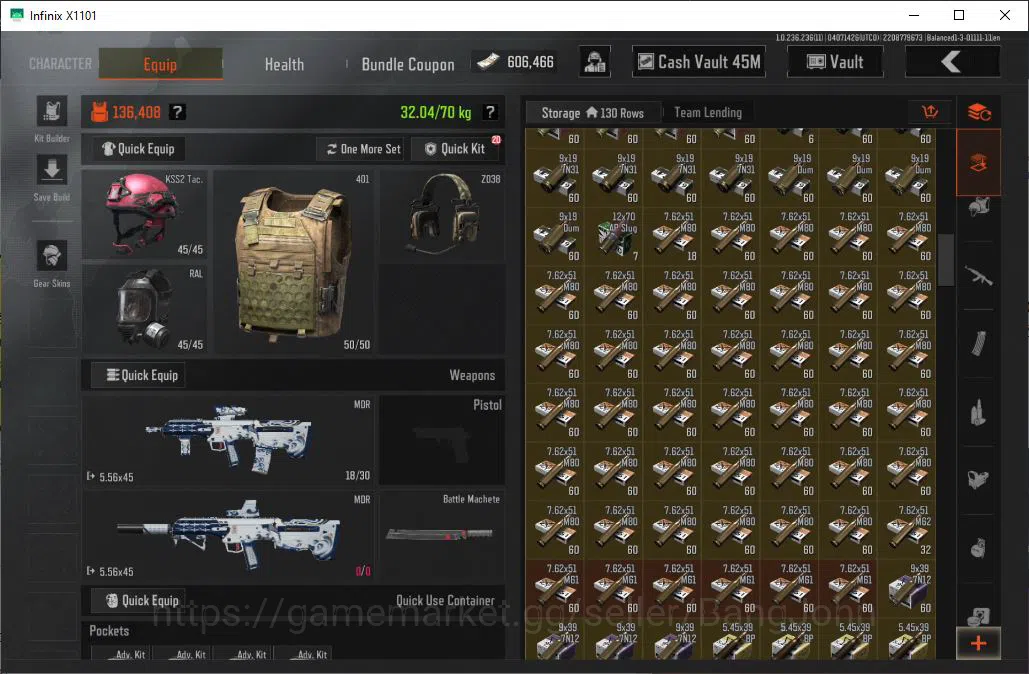The width and height of the screenshot is (1029, 674).
Task: Filter storage by magazines icon
Action: [x=978, y=343]
